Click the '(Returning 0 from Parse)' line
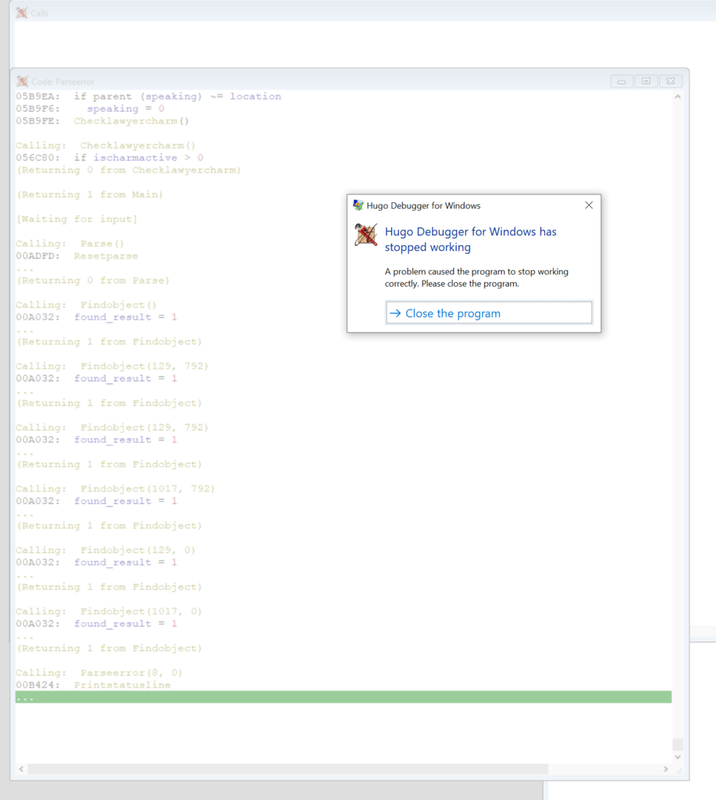Screen dimensions: 716x800 92,280
